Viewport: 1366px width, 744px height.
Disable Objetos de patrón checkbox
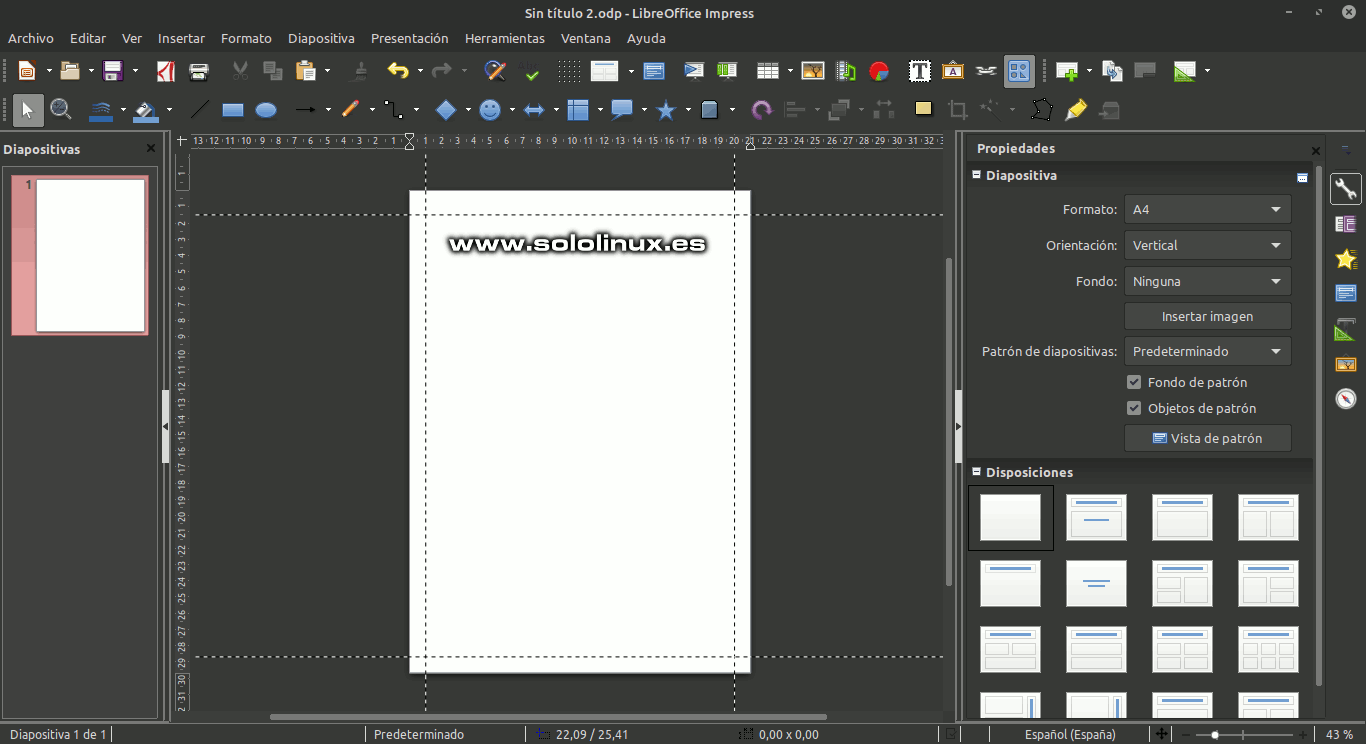coord(1134,408)
